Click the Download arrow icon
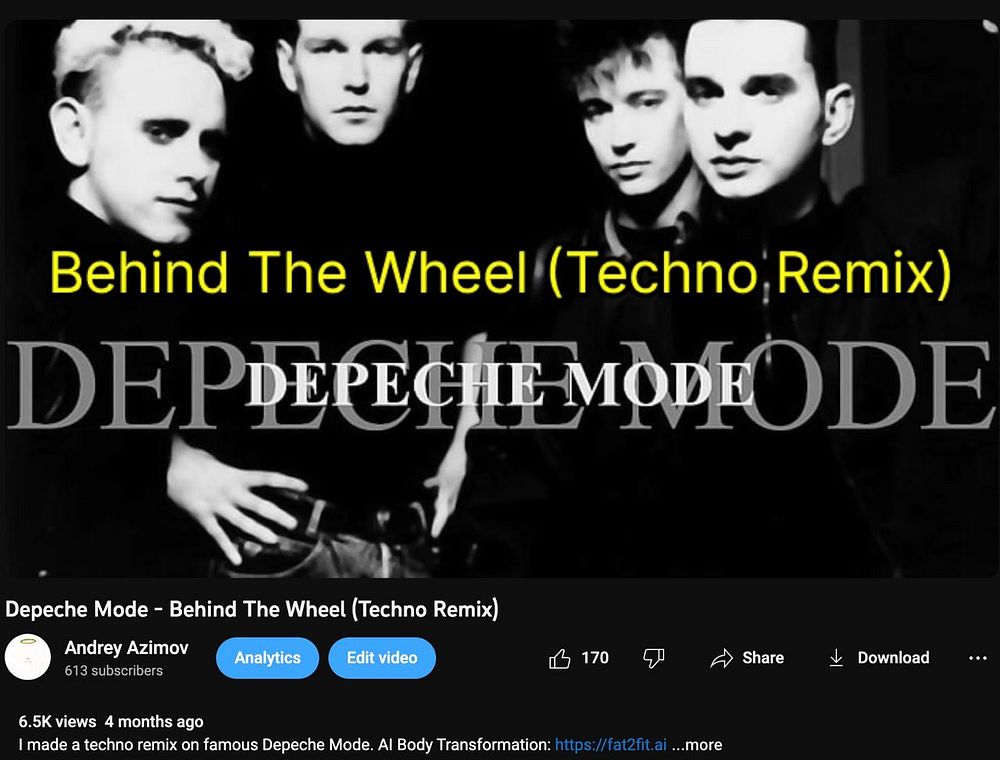 836,658
